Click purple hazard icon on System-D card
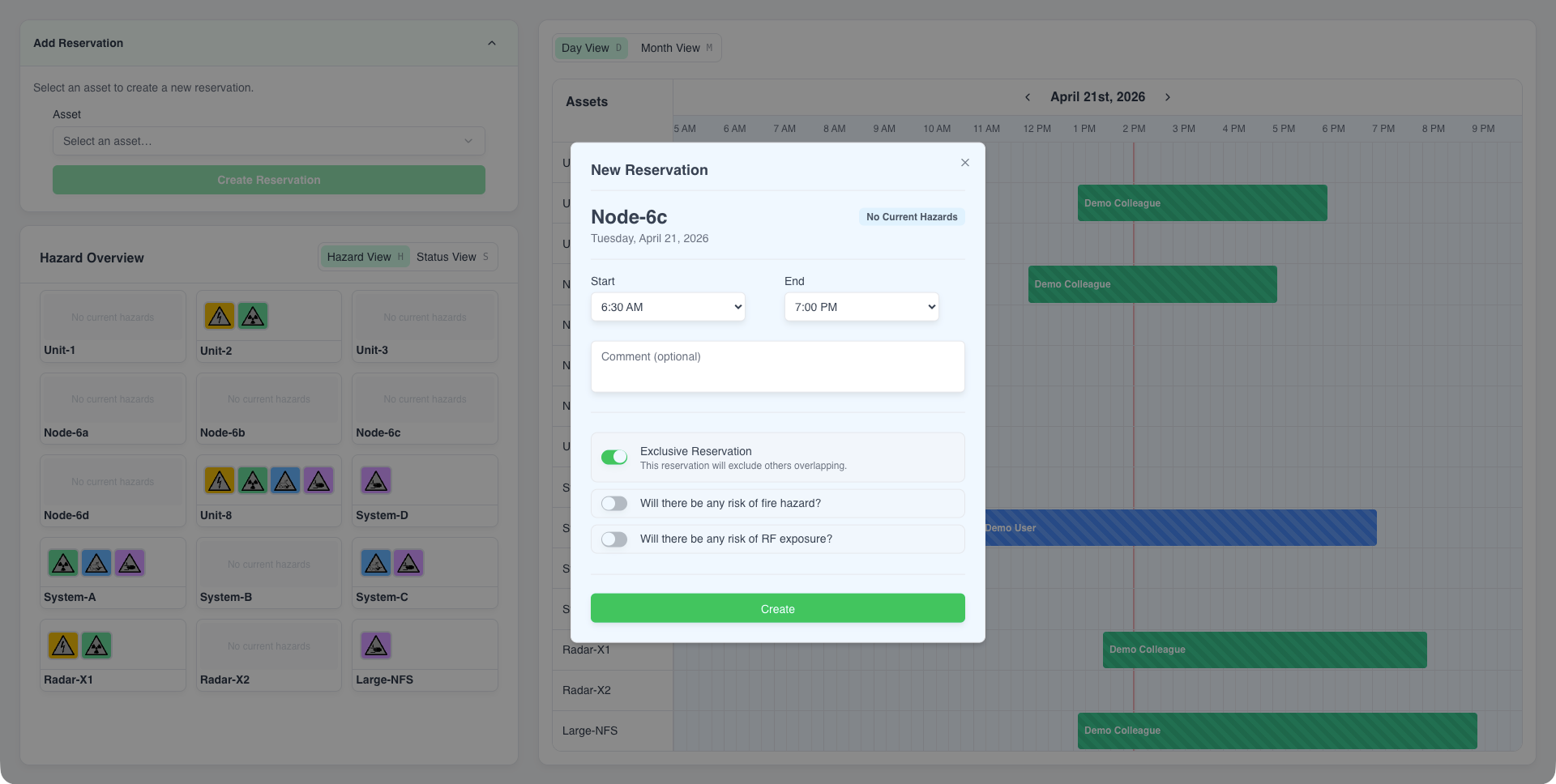This screenshot has height=784, width=1556. [376, 481]
